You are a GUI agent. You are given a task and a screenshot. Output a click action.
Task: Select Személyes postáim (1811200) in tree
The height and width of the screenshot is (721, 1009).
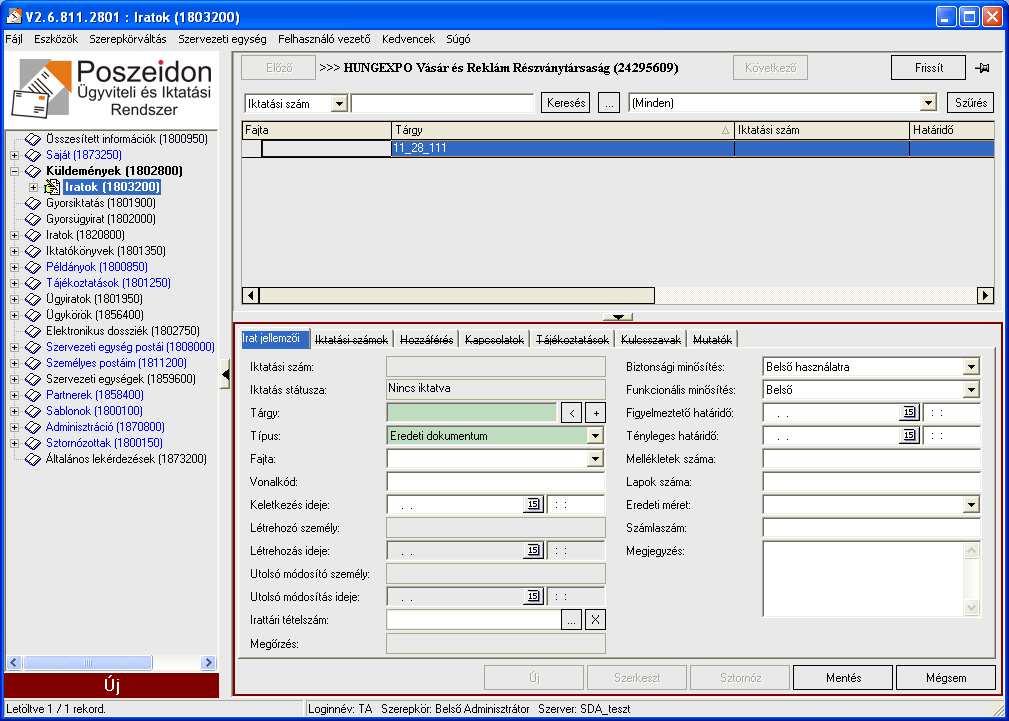click(x=116, y=363)
